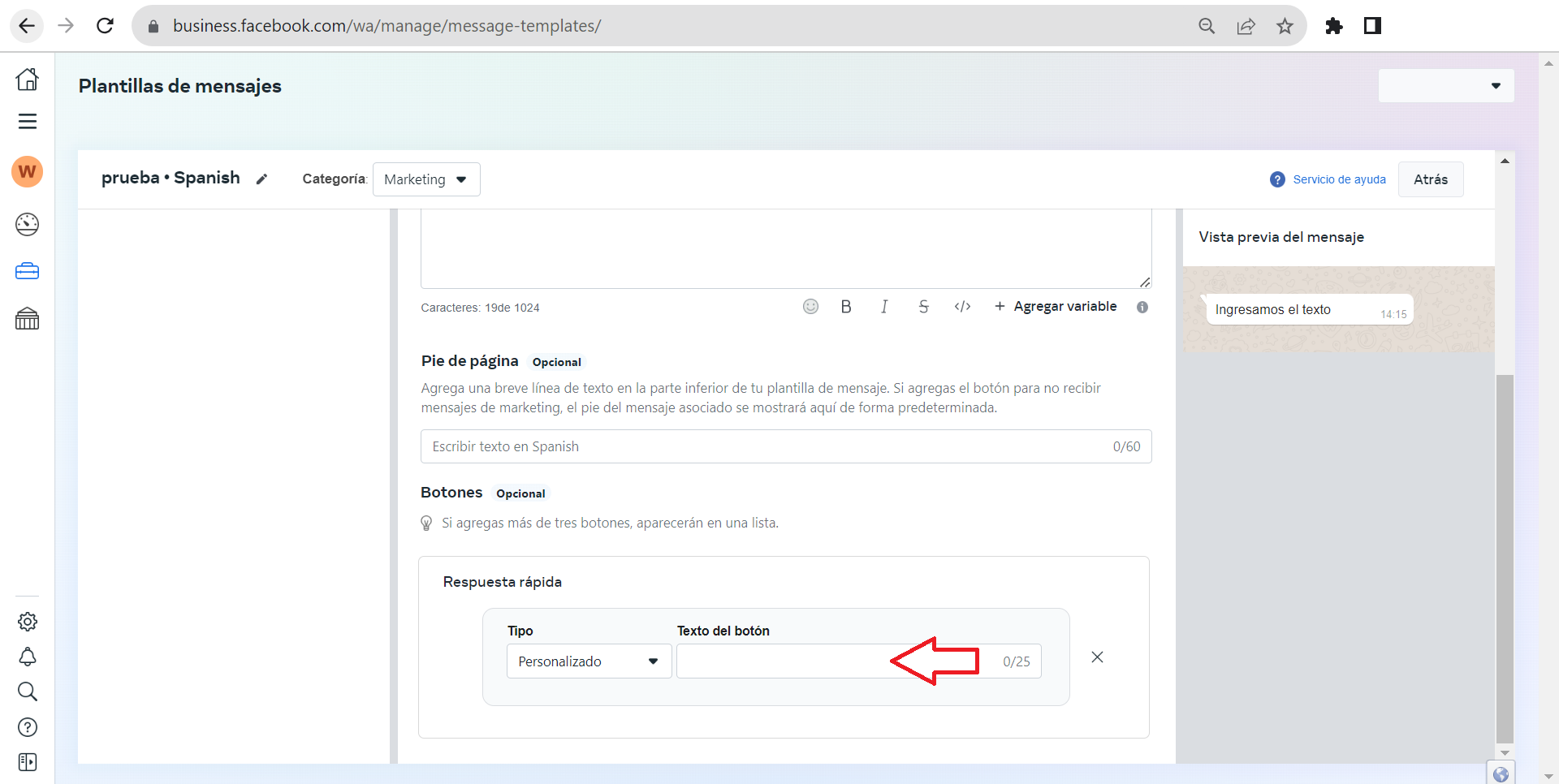The width and height of the screenshot is (1559, 784).
Task: Click inside the message body text area
Action: tap(786, 248)
